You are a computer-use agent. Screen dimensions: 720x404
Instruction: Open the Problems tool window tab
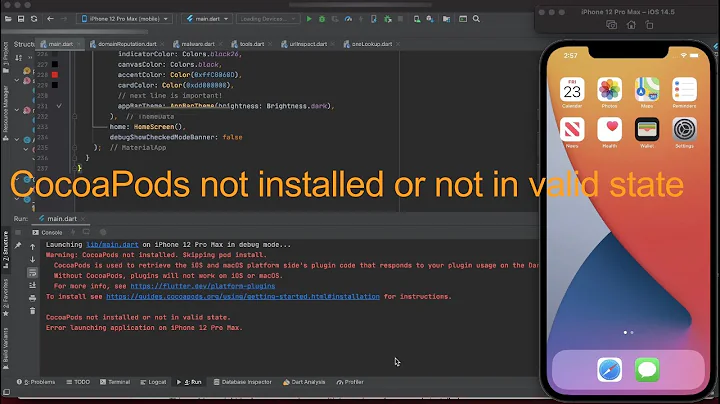point(36,382)
